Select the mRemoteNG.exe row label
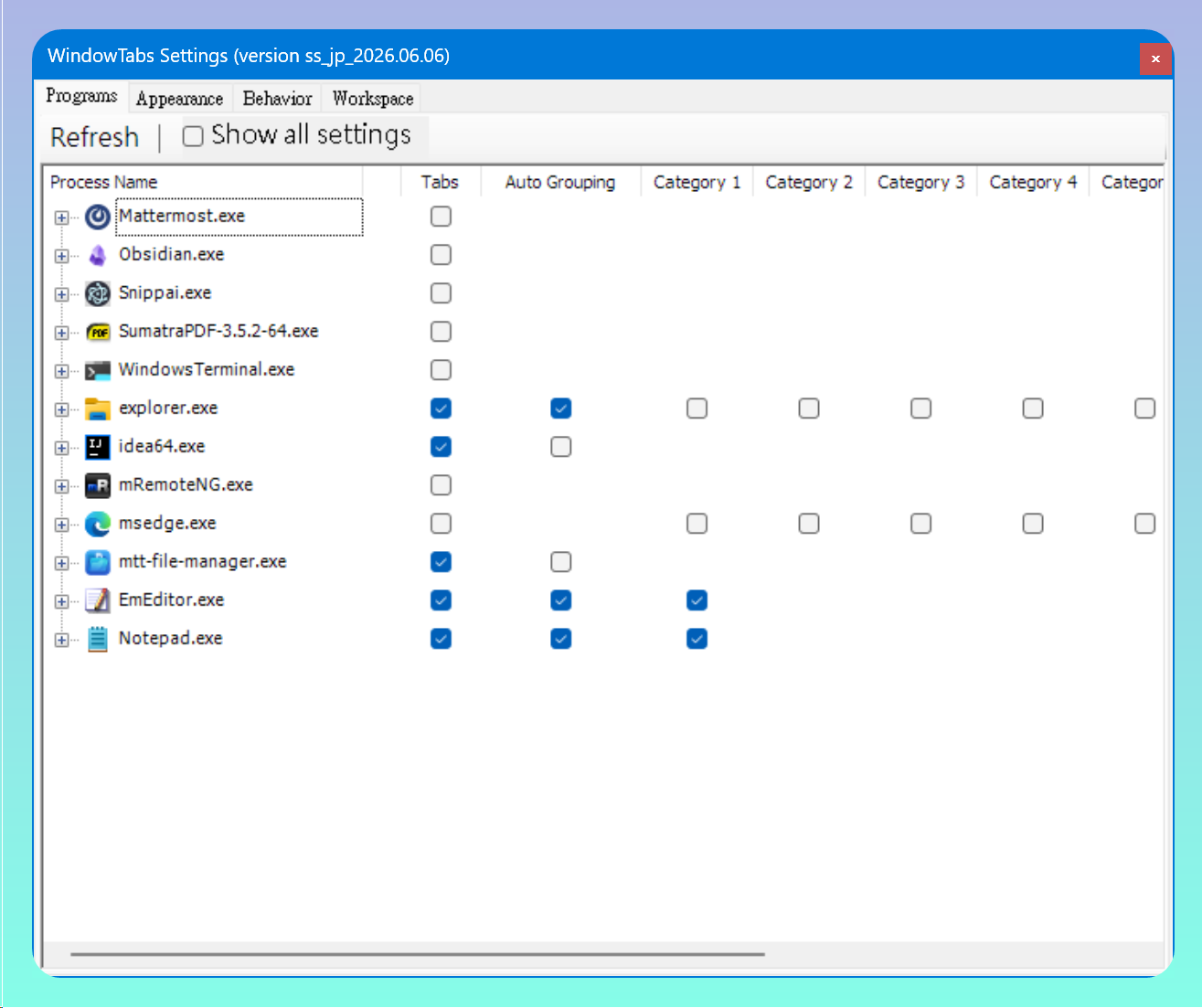The height and width of the screenshot is (1008, 1202). pyautogui.click(x=186, y=485)
